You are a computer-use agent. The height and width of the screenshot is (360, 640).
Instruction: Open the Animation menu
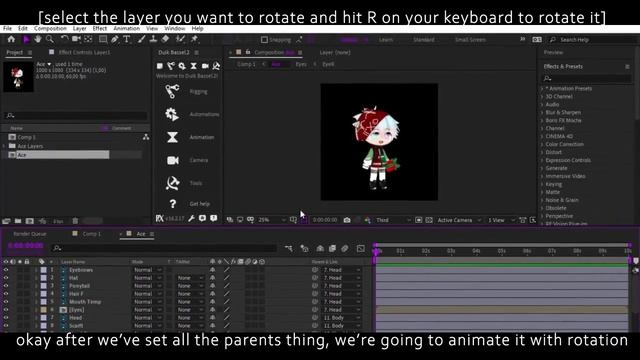coord(127,29)
